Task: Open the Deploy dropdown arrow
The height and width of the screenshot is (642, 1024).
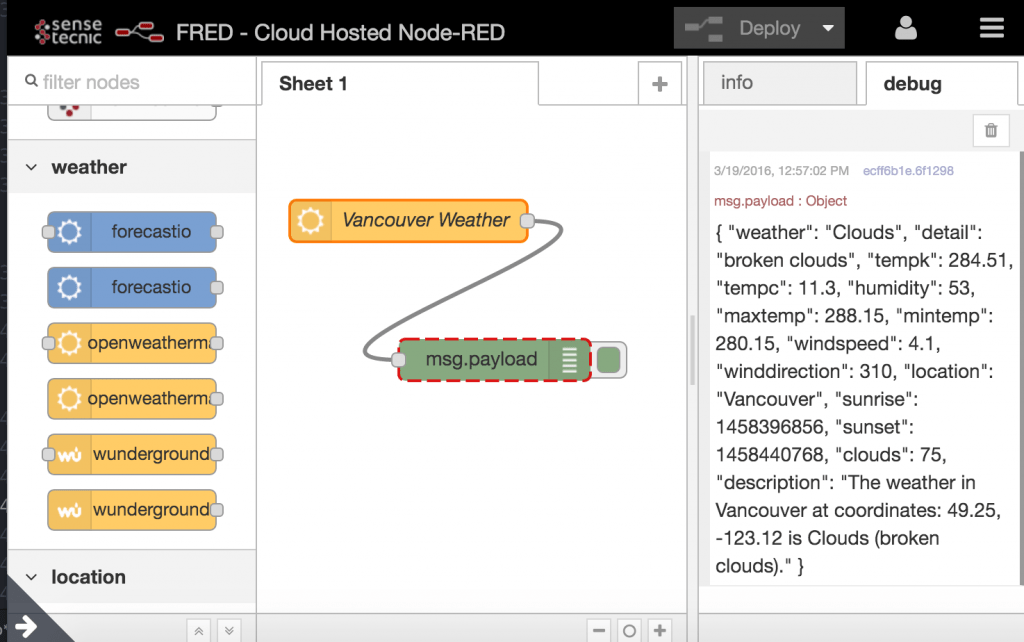Action: [x=828, y=28]
